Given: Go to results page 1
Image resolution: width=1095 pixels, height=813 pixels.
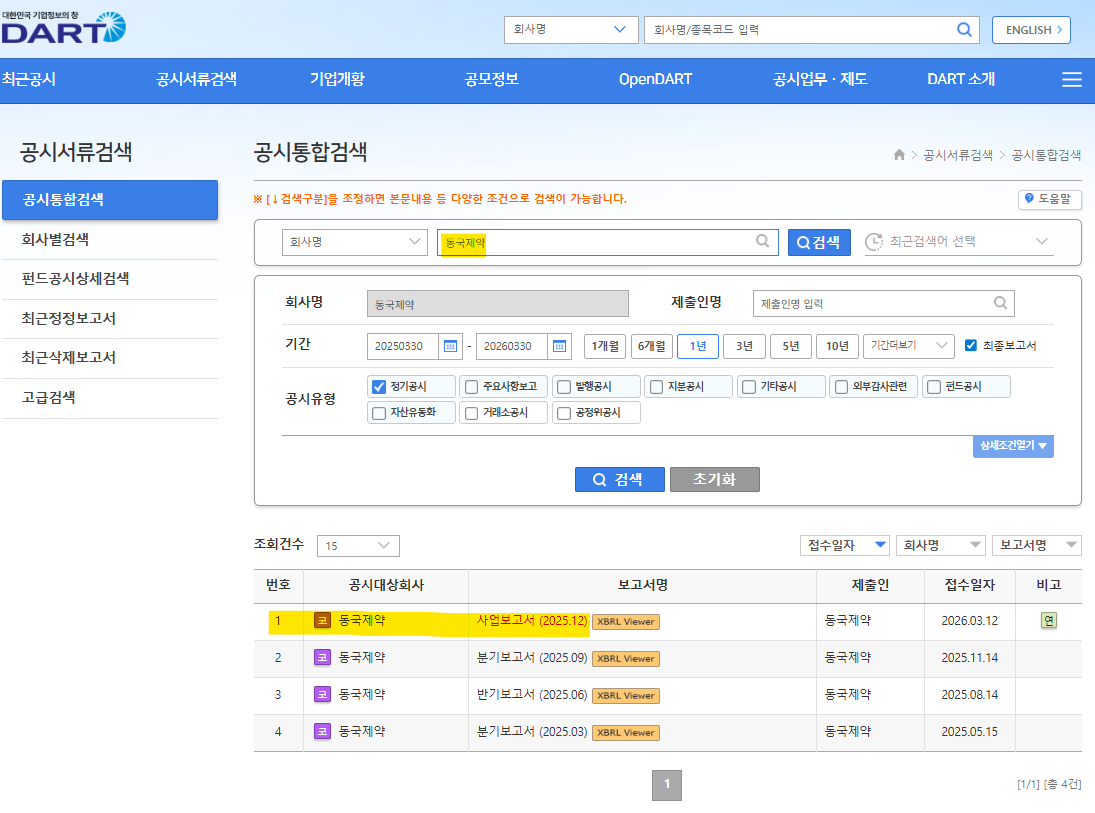Looking at the screenshot, I should (667, 784).
